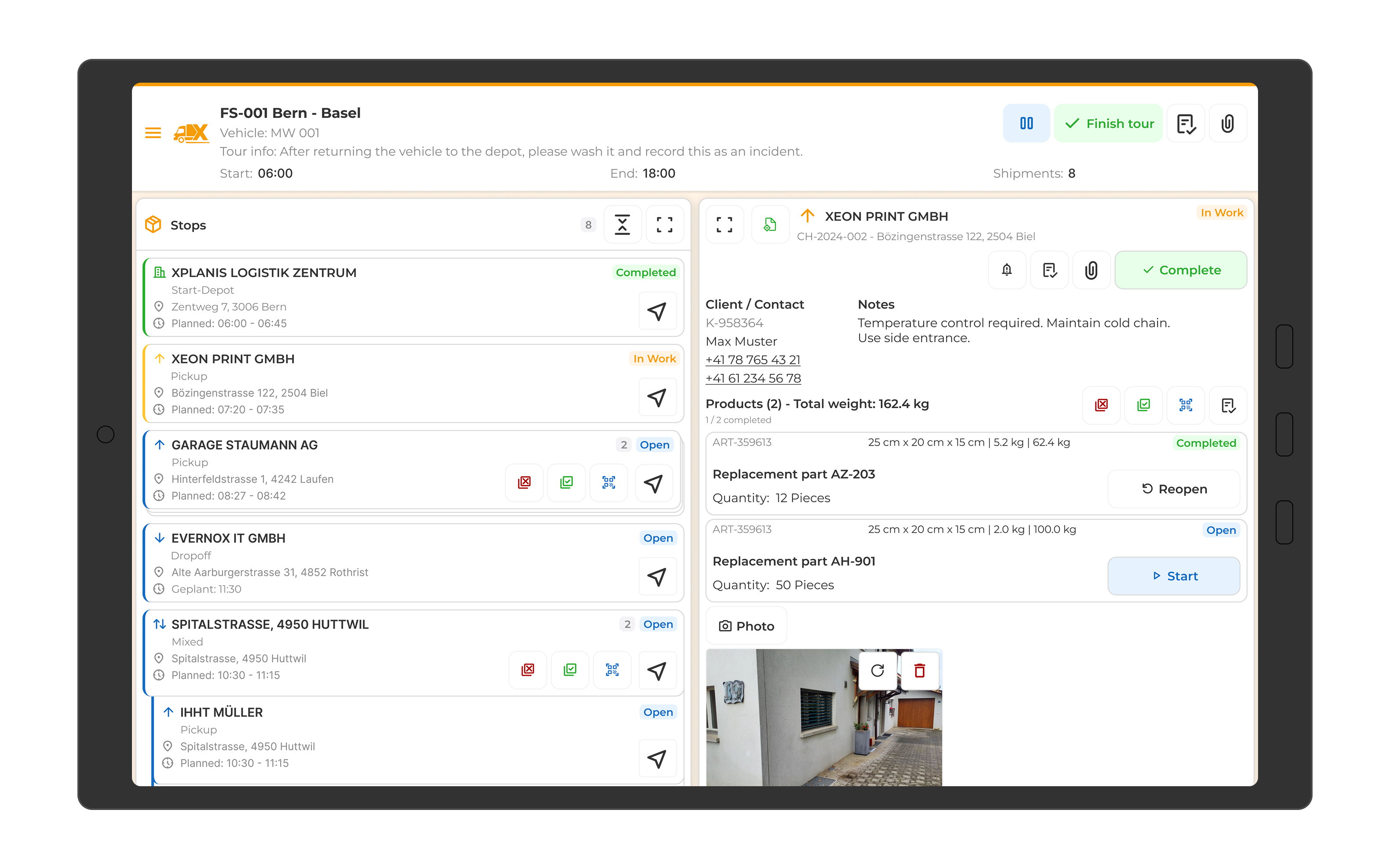1390x868 pixels.
Task: Open incident bell icon for Xeon Print
Action: tap(1006, 270)
